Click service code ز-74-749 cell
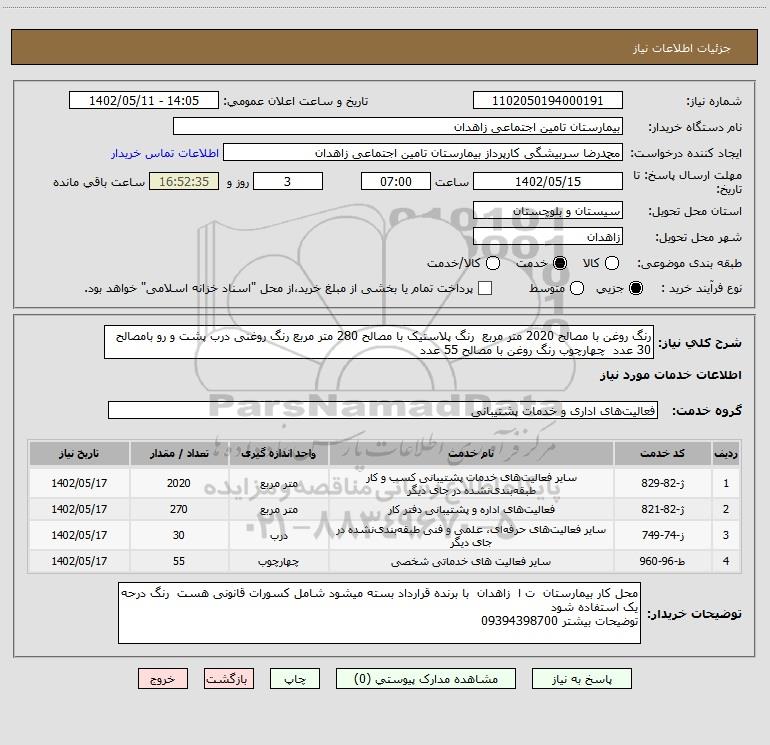Image resolution: width=770 pixels, height=745 pixels. 662,535
